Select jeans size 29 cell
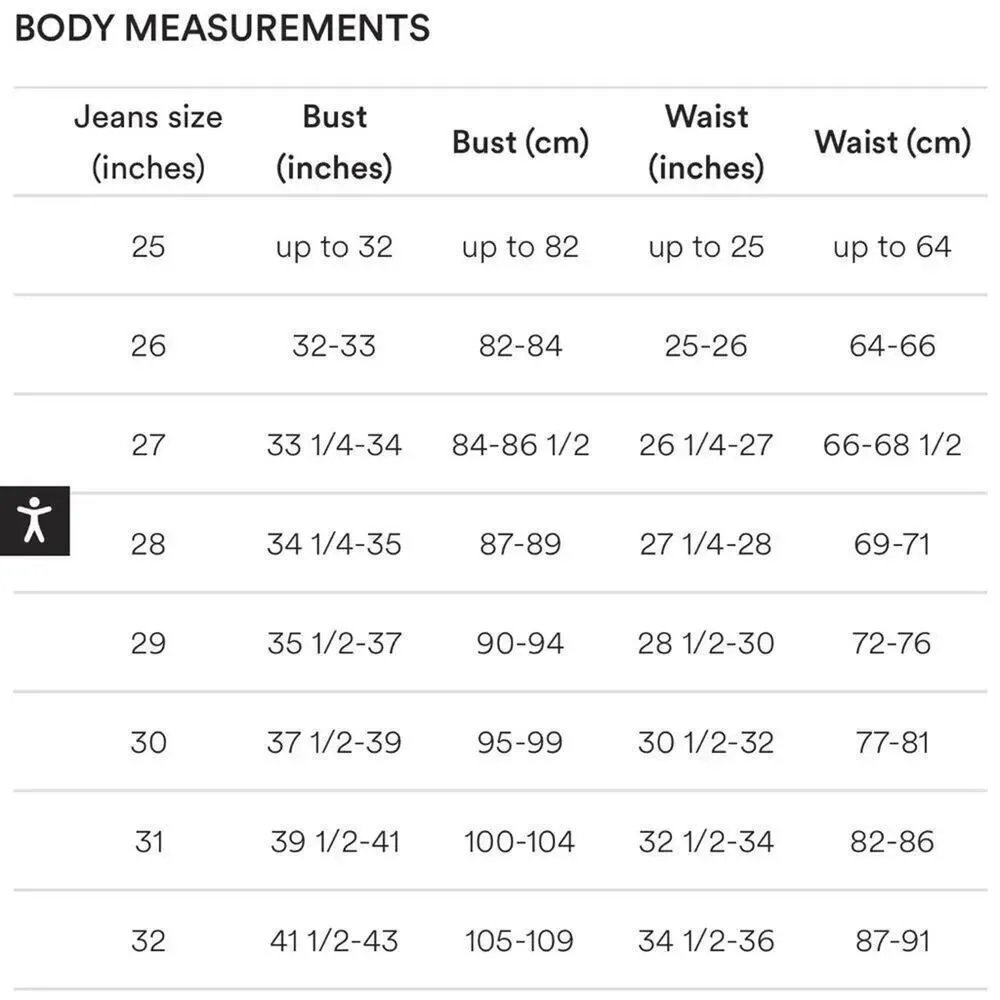This screenshot has width=1000, height=1000. [148, 643]
